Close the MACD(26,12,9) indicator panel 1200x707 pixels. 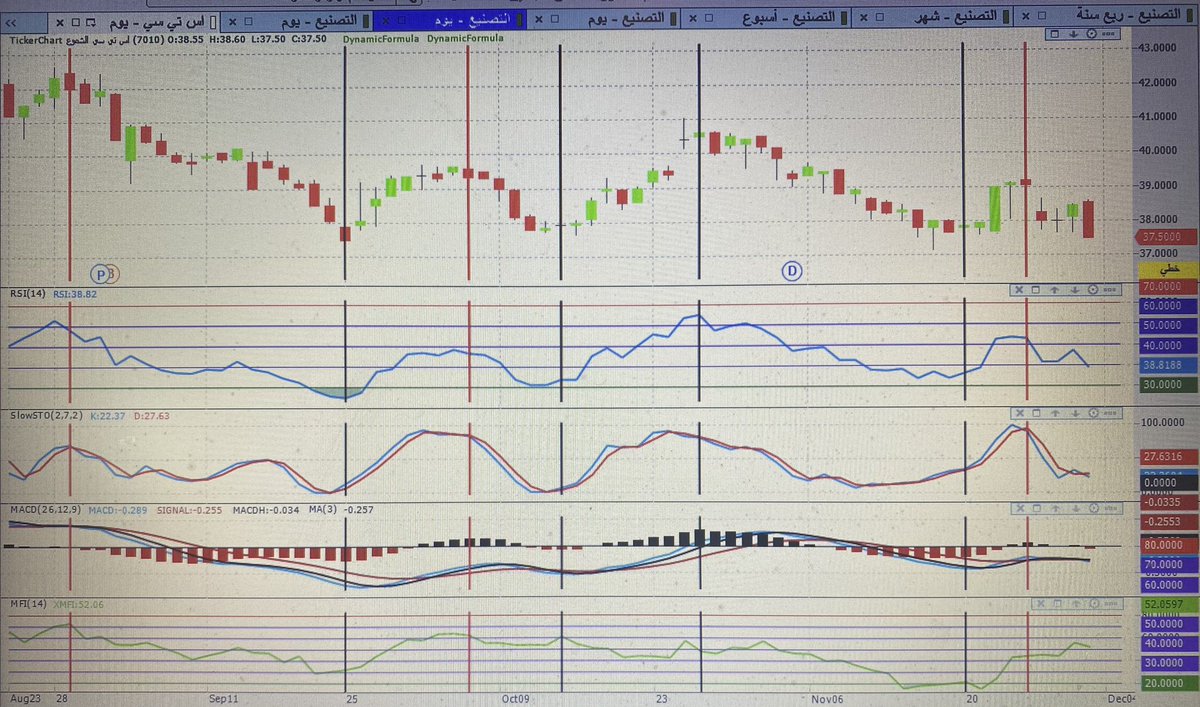pyautogui.click(x=1020, y=508)
